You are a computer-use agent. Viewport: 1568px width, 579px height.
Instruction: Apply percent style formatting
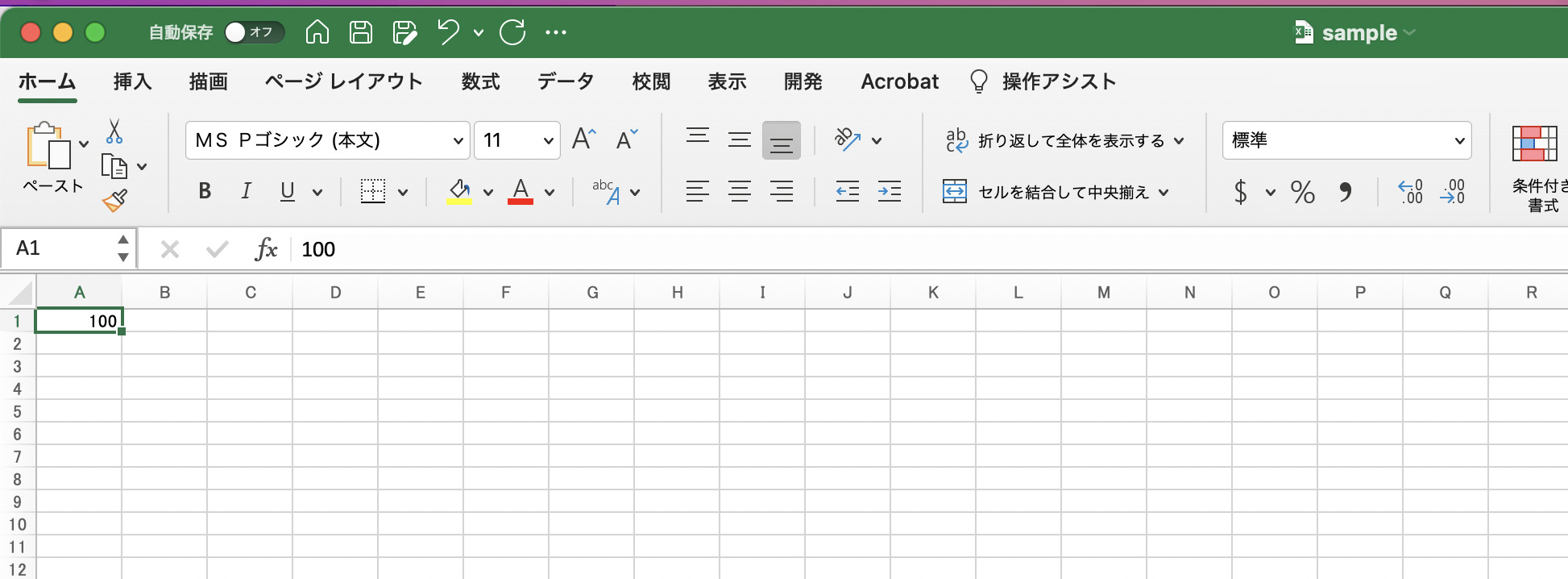(1302, 192)
